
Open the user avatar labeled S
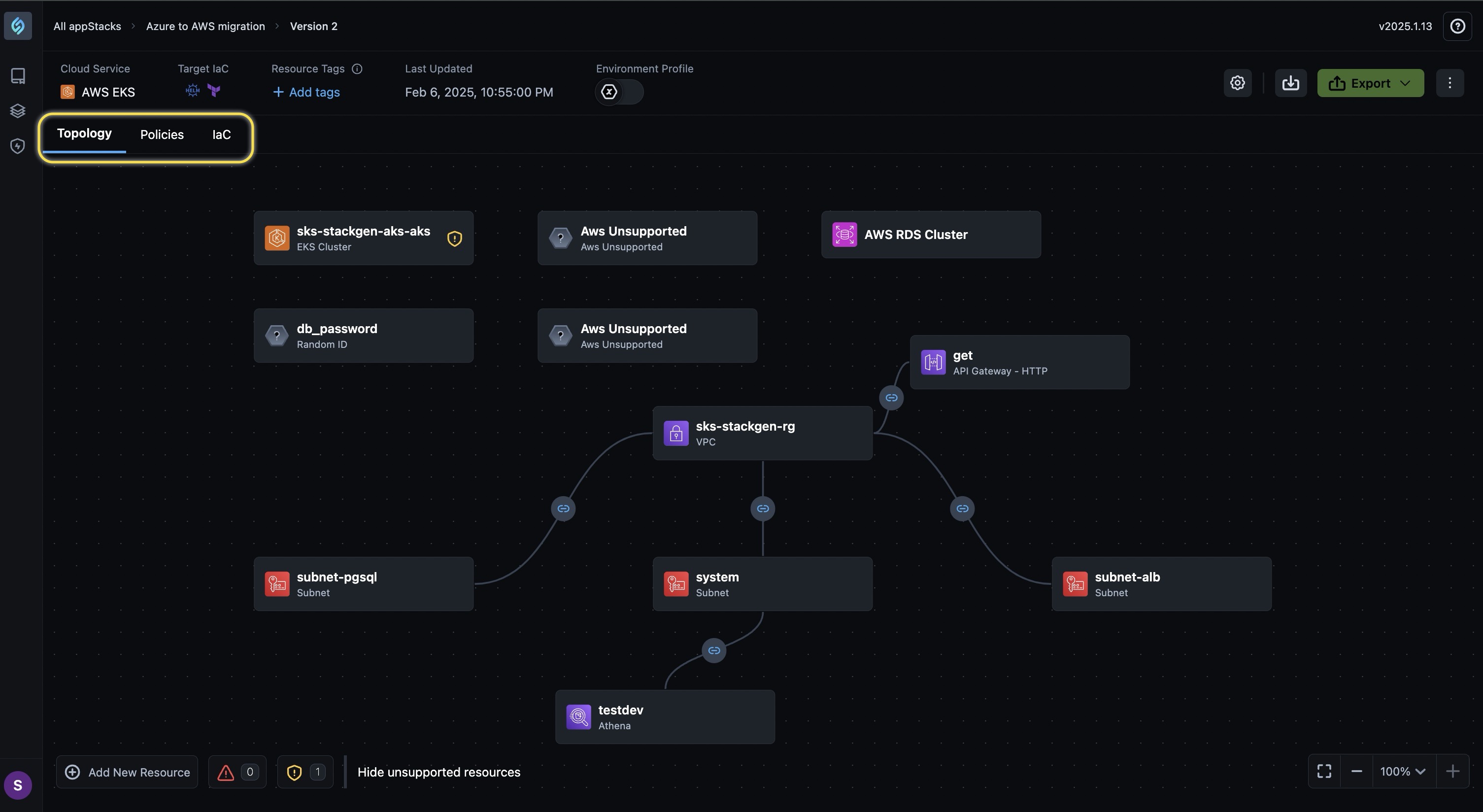click(x=18, y=785)
